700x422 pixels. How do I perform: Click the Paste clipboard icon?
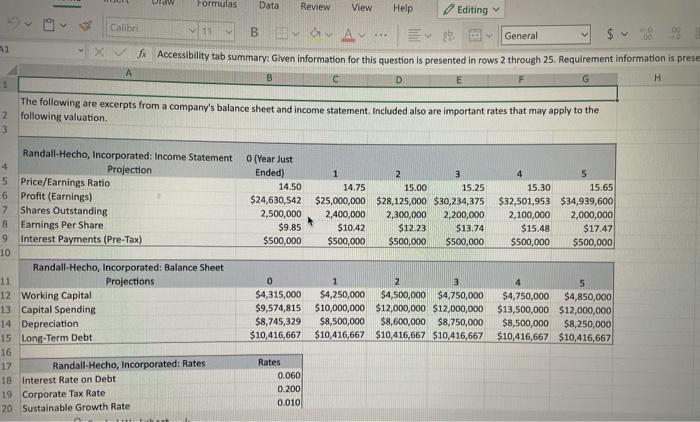coord(49,25)
